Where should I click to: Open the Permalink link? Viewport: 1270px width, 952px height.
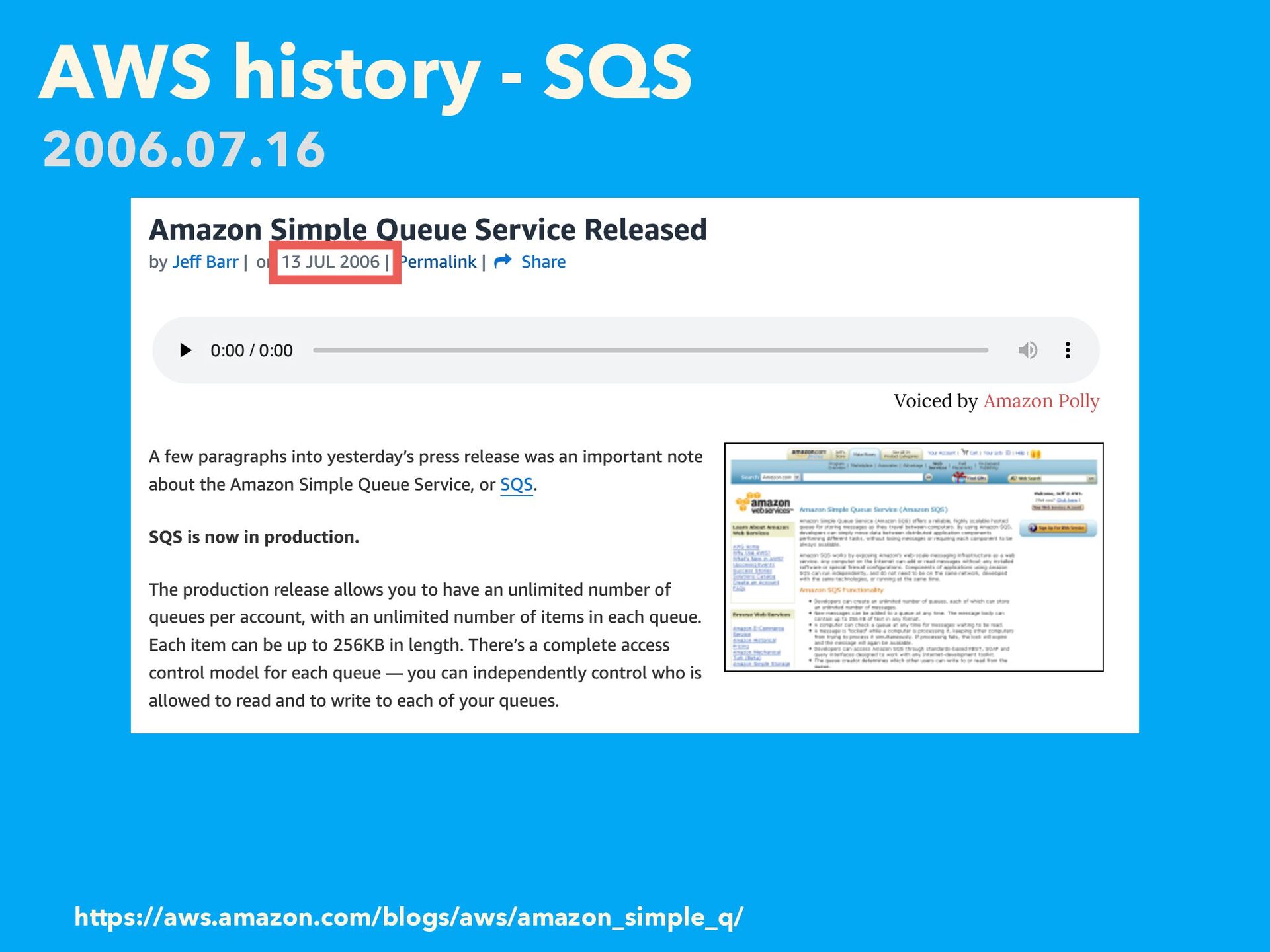tap(439, 262)
